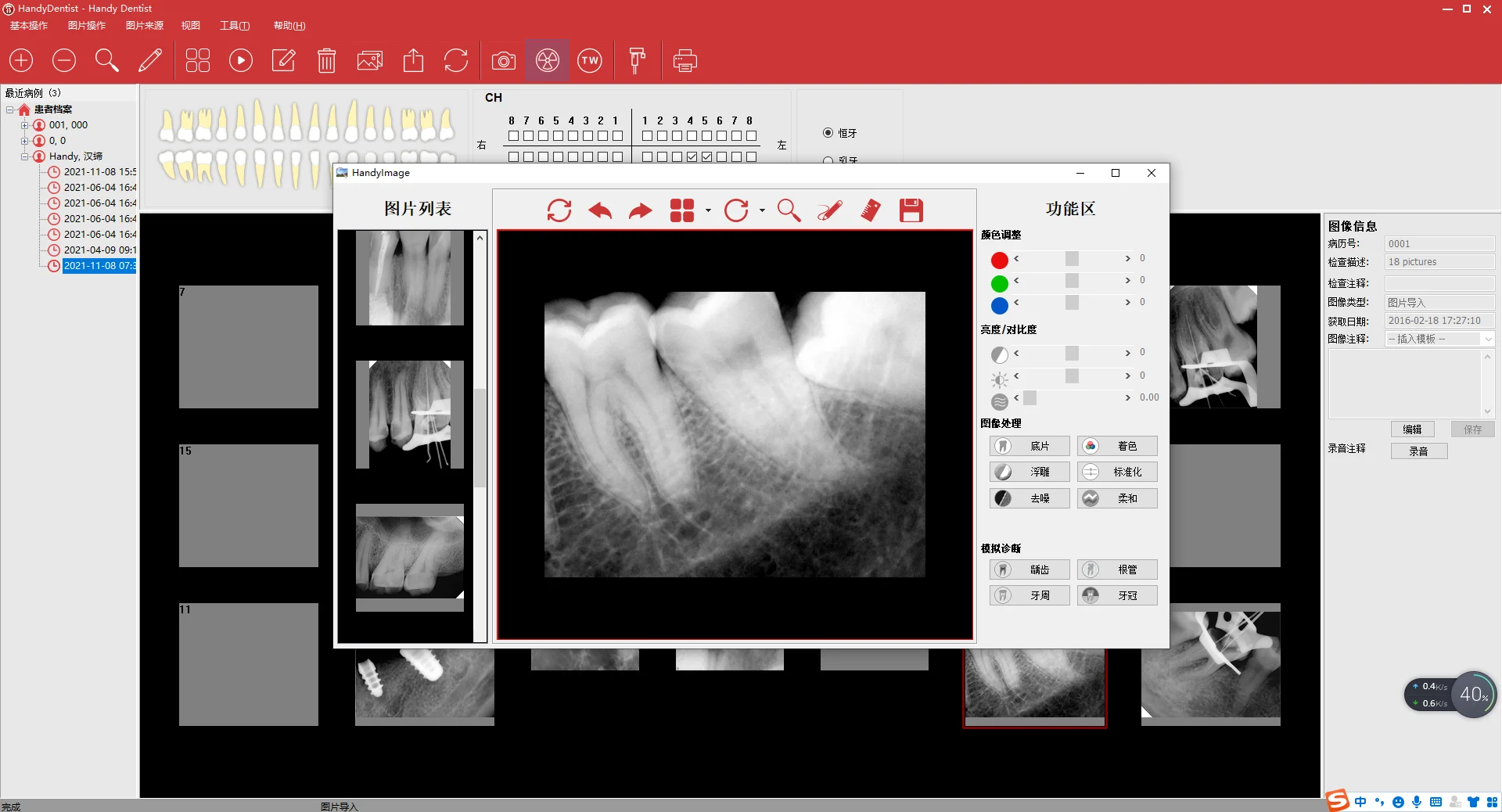Screen dimensions: 1502x812
Task: Open the 帮助(H) menu
Action: pyautogui.click(x=289, y=26)
